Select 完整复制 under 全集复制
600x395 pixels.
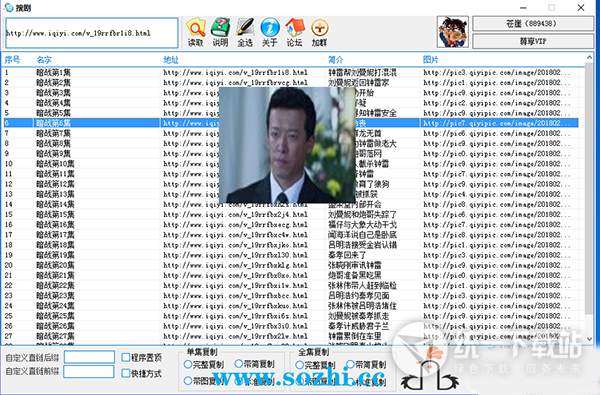pos(300,365)
